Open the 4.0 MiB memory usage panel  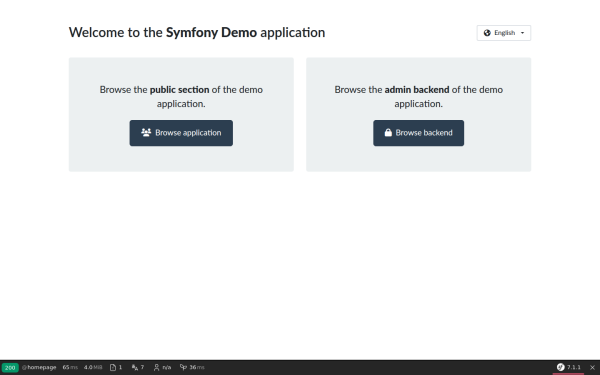[93, 367]
